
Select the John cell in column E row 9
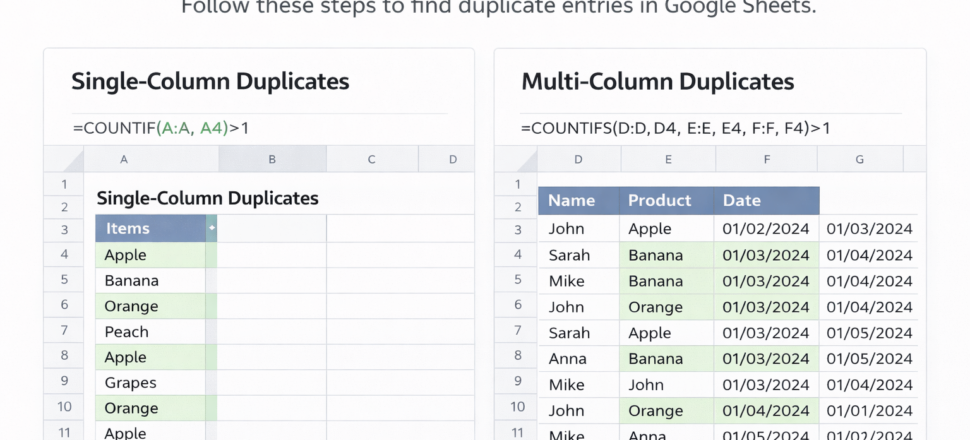[667, 384]
